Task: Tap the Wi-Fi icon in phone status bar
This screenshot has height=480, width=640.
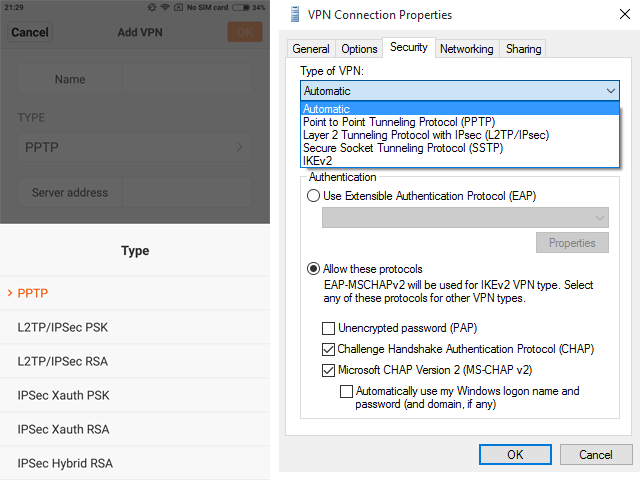Action: (x=165, y=7)
